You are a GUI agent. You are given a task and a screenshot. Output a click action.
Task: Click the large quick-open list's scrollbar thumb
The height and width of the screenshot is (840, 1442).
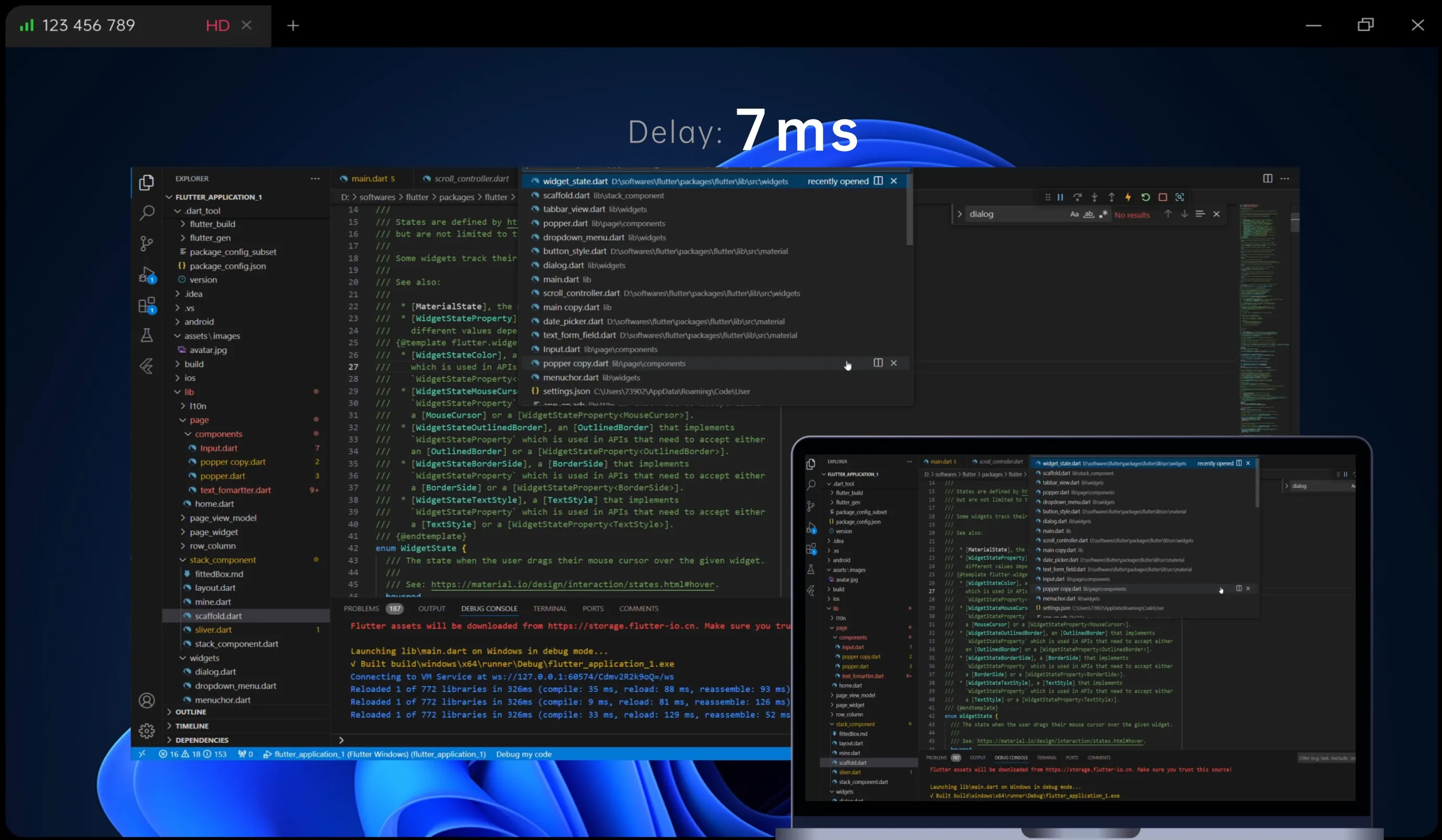[909, 209]
